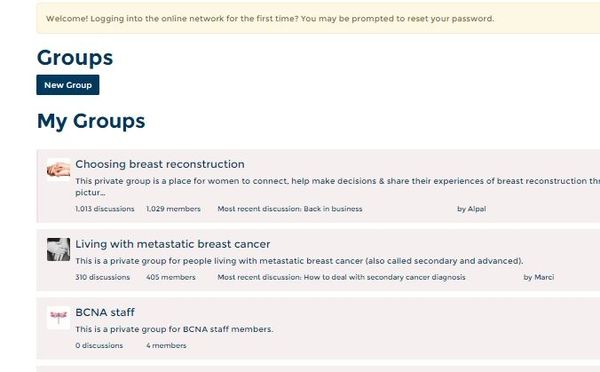
Task: Open the Choosing breast reconstruction group title
Action: [160, 164]
